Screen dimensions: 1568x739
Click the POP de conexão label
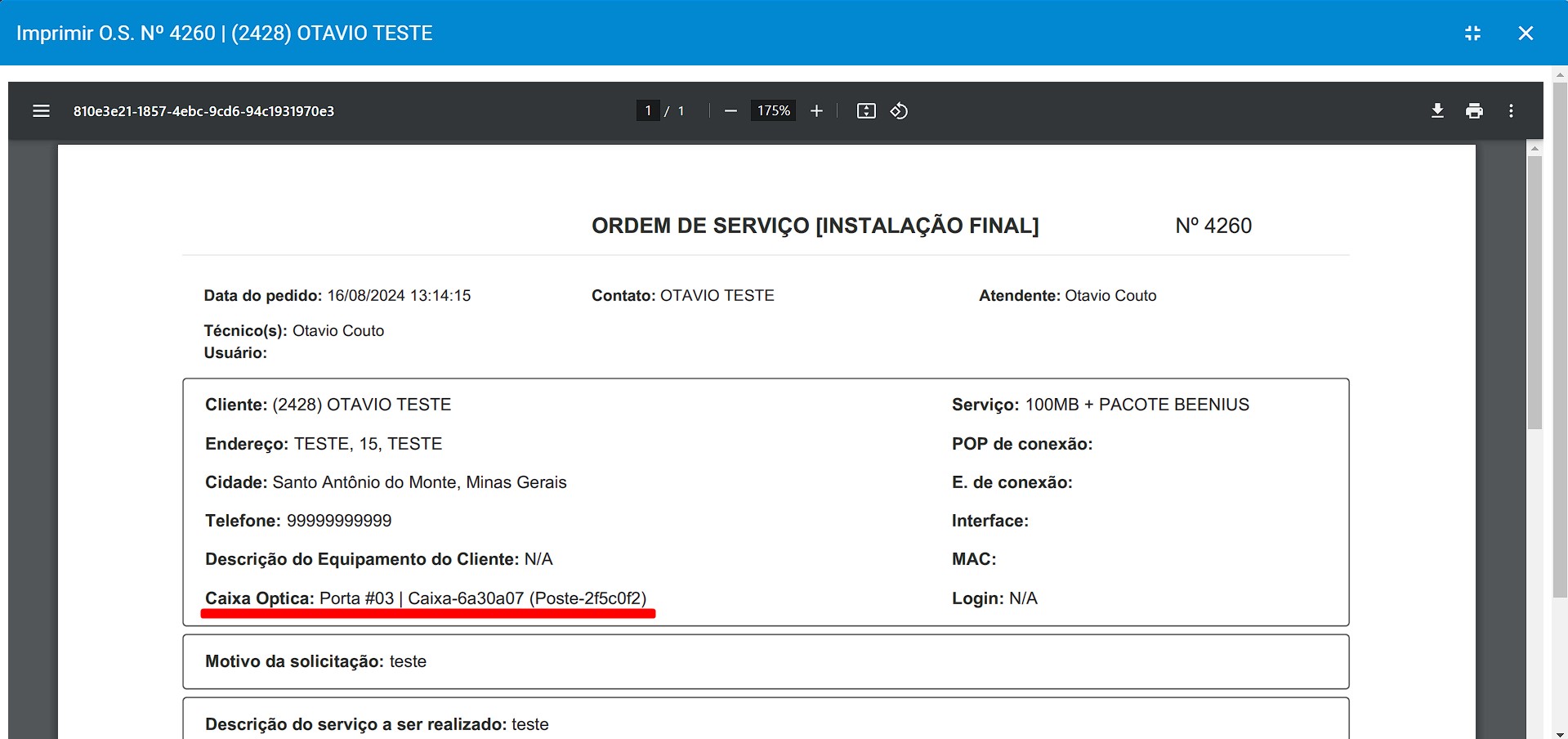tap(1021, 444)
